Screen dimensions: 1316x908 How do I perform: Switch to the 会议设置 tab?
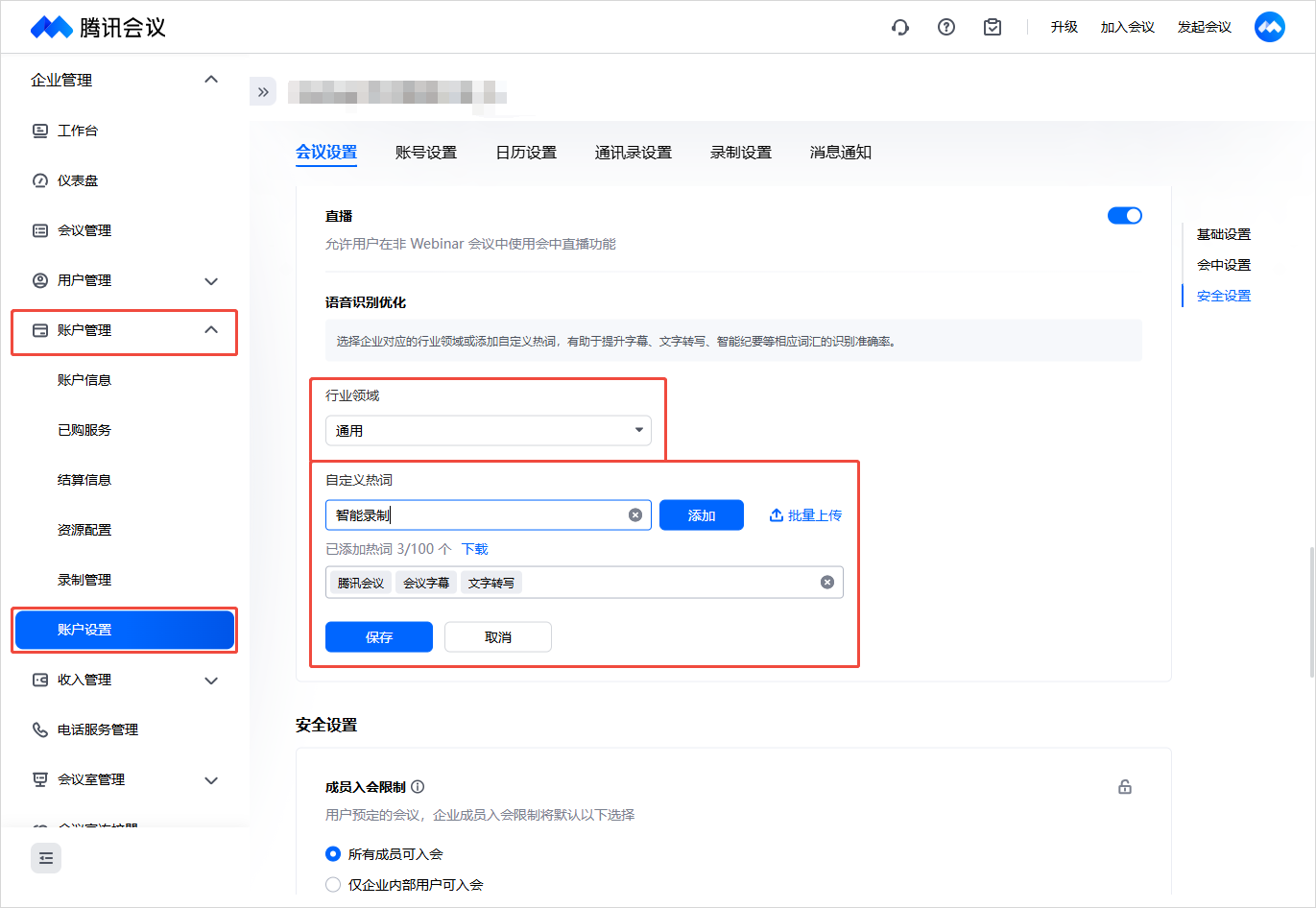[x=326, y=153]
